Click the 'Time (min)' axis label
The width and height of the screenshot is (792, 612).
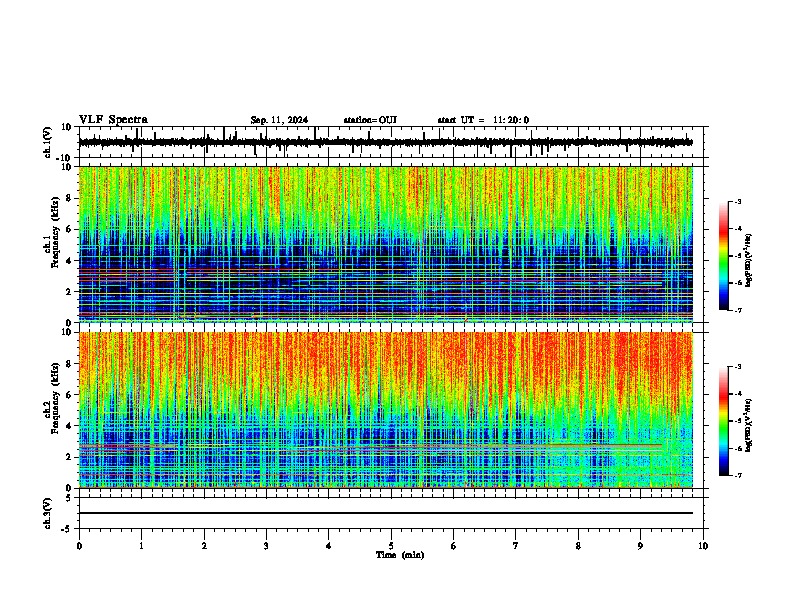coord(400,555)
